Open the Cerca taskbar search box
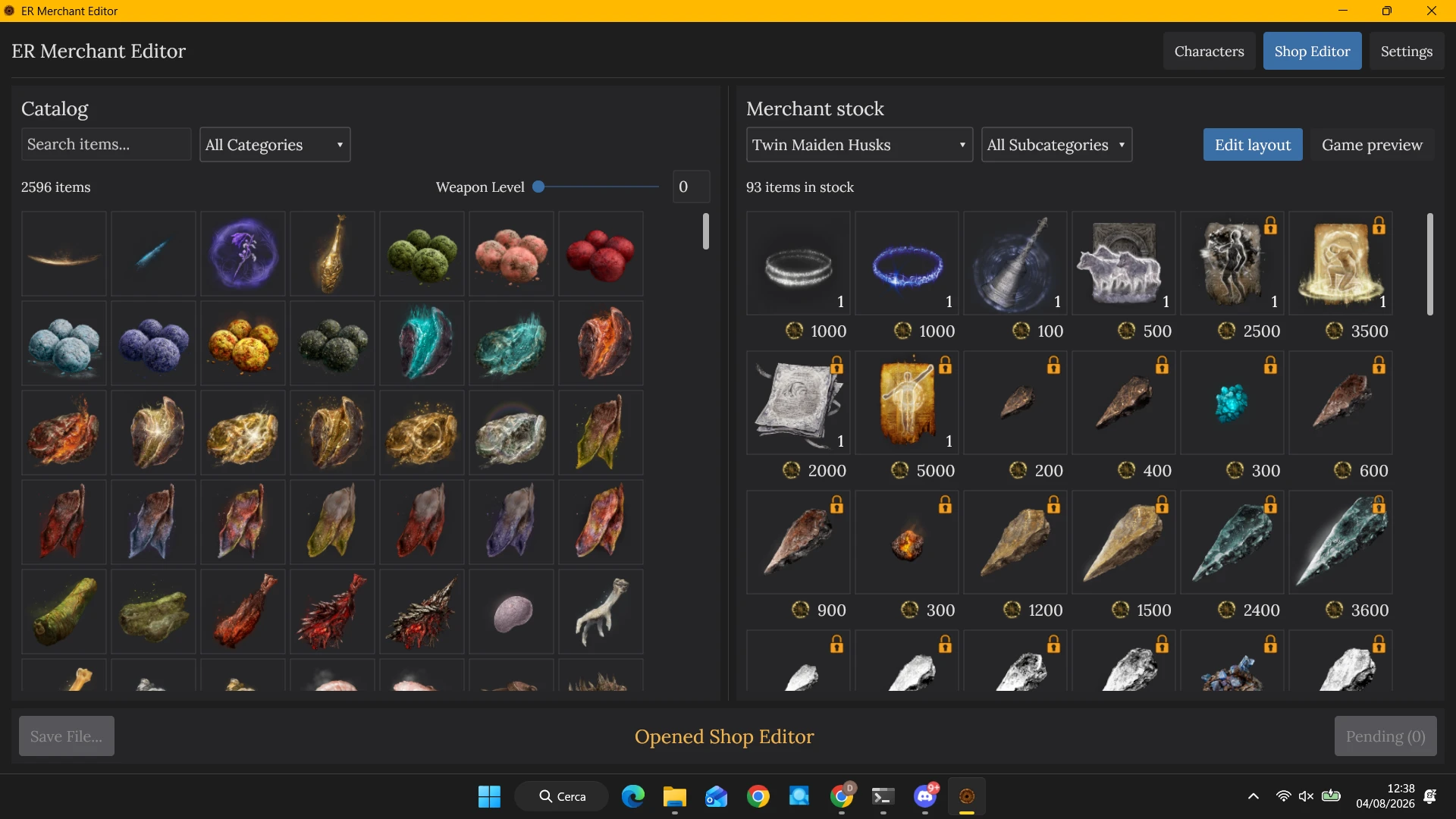Screen dimensions: 1456x819 coord(561,796)
